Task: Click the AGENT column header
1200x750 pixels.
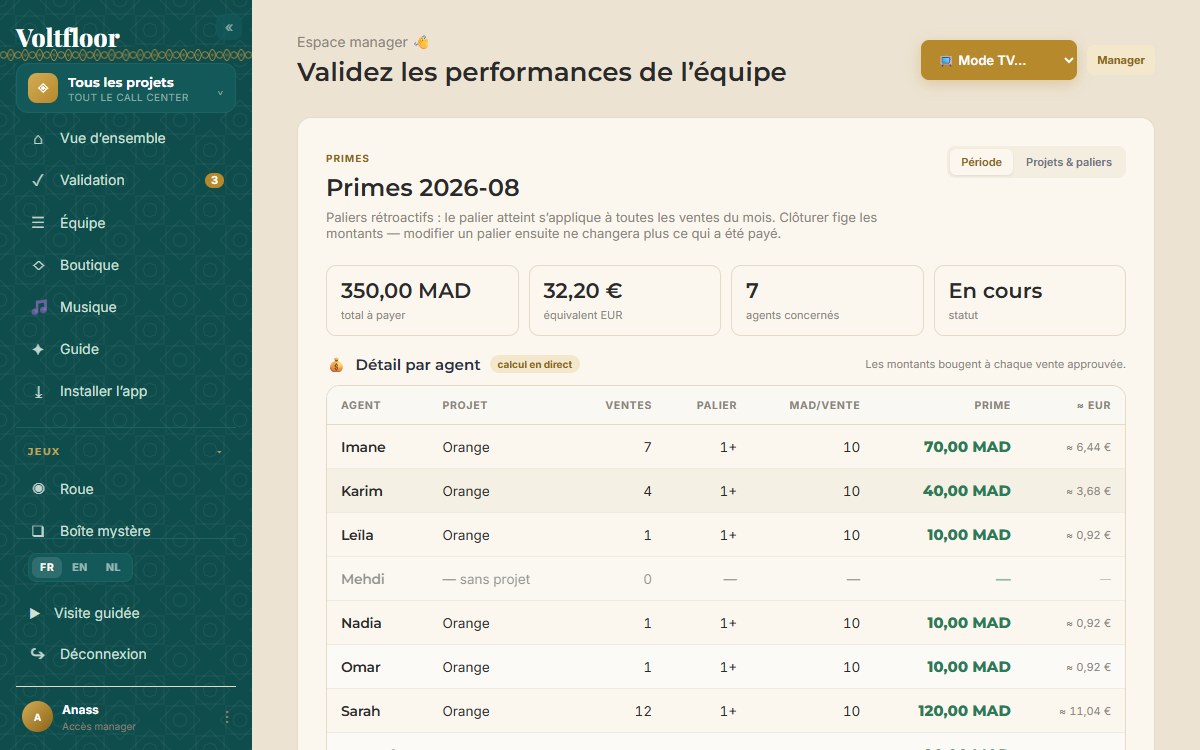Action: tap(361, 406)
